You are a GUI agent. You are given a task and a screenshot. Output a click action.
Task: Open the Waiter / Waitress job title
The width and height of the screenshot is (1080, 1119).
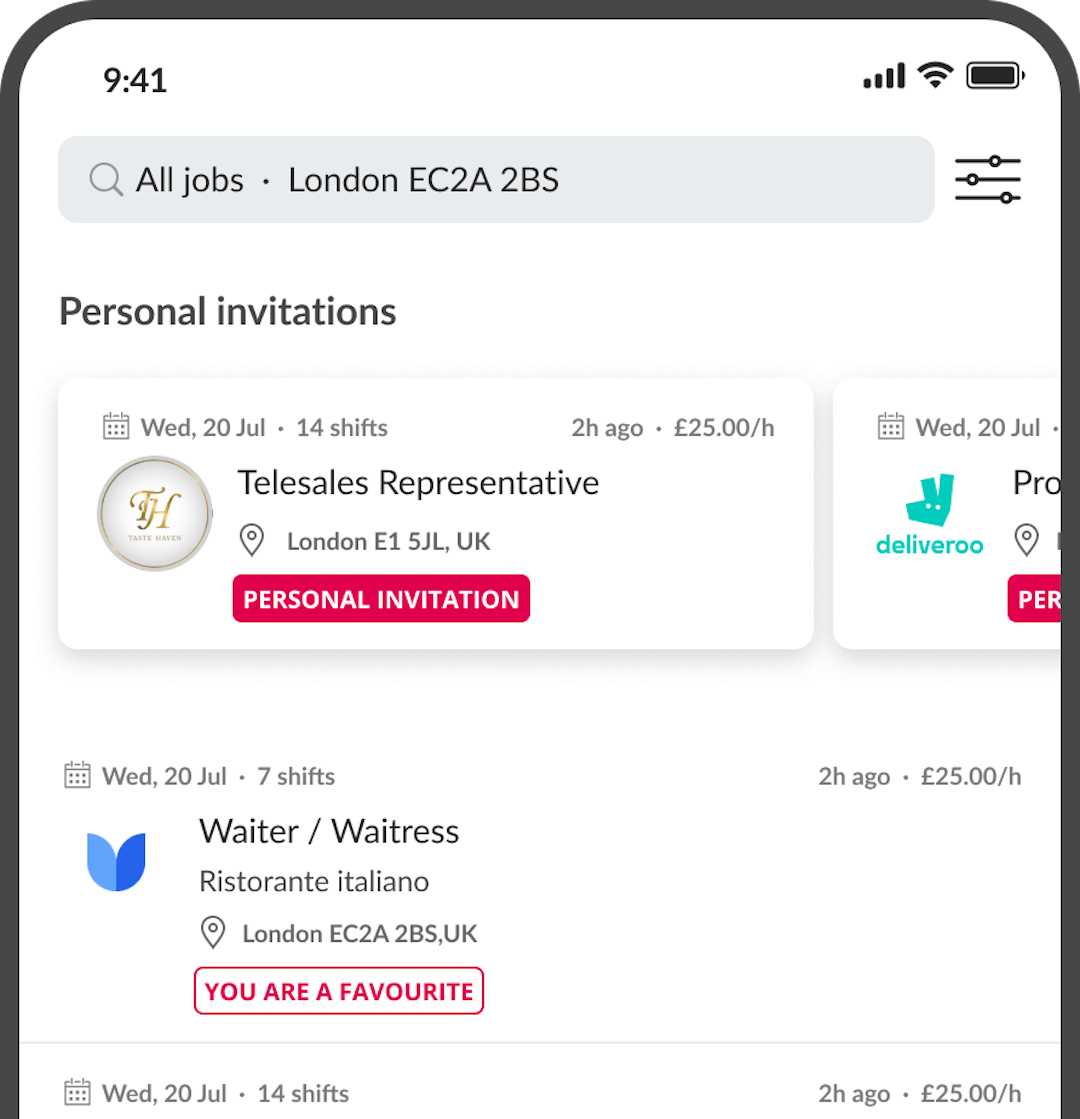(329, 831)
